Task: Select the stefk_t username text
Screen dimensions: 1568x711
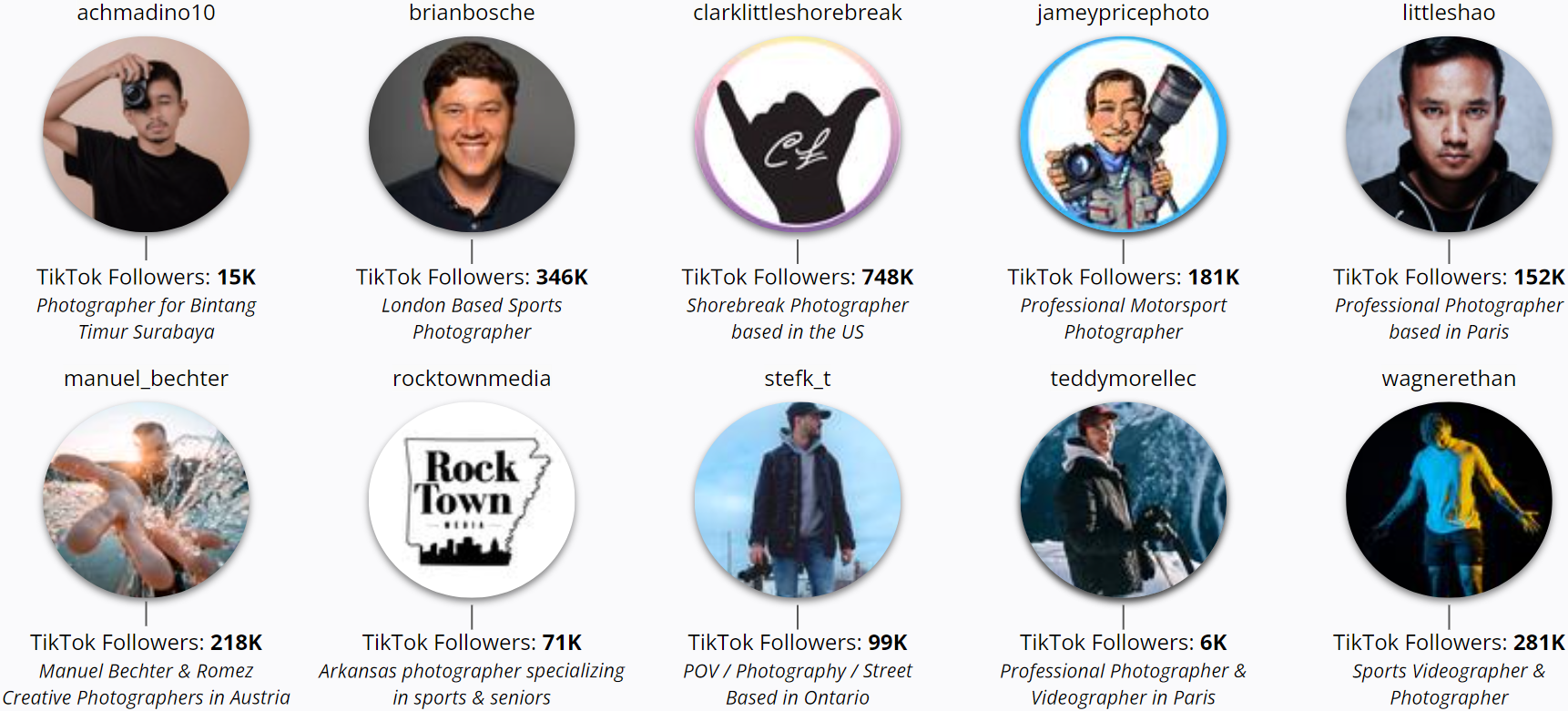Action: (x=798, y=379)
